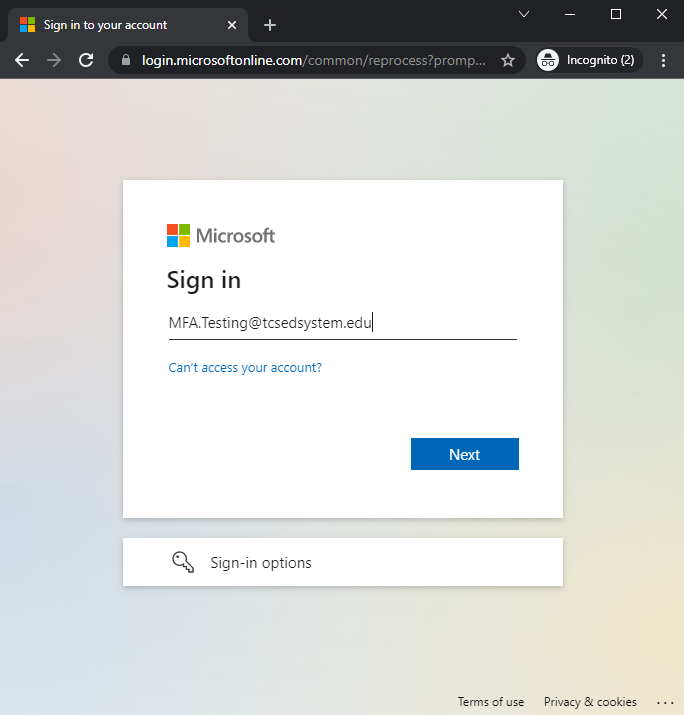Click the Microsoft logo

pos(221,235)
